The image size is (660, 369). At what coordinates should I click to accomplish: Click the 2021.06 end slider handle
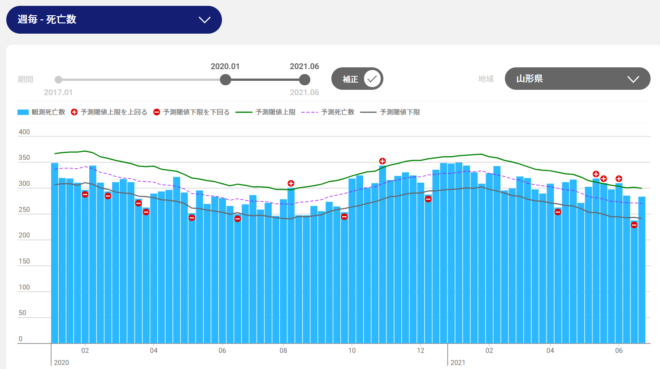coord(304,79)
